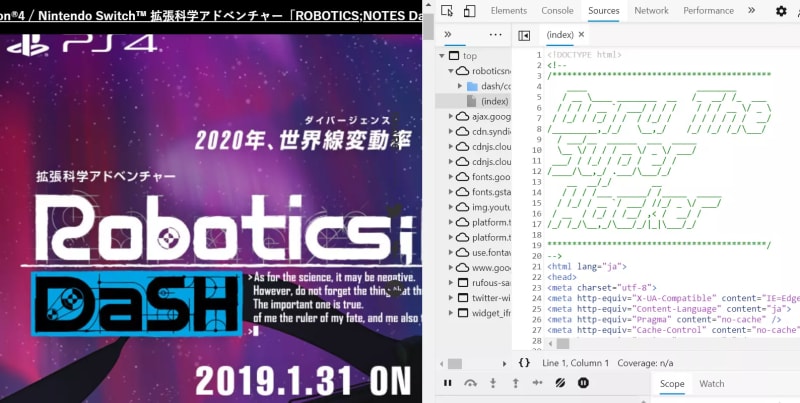Click the editor horizontal scrollbar thumb
This screenshot has width=800, height=403.
(x=563, y=343)
